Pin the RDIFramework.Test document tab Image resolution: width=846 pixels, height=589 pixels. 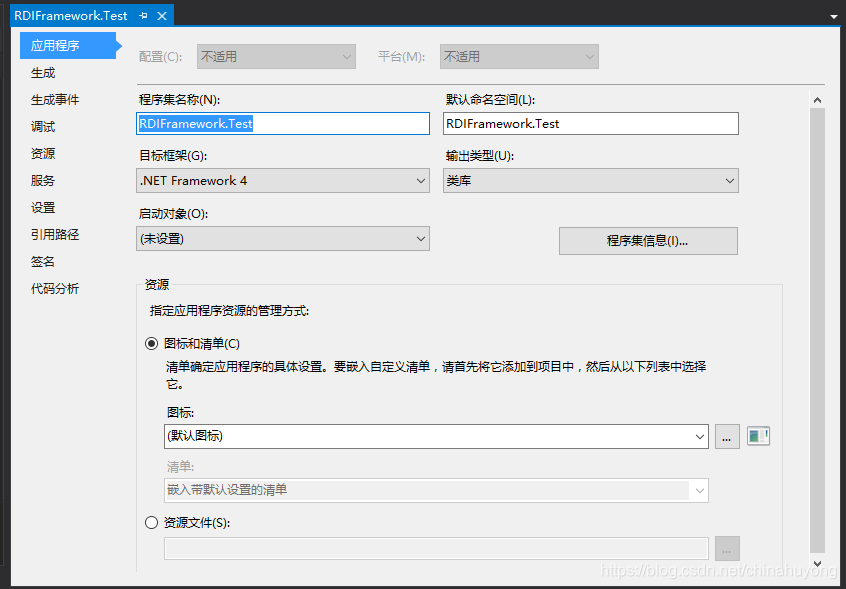click(x=143, y=16)
